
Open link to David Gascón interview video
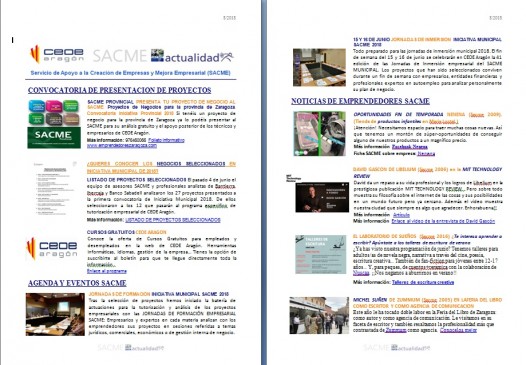tap(443, 221)
